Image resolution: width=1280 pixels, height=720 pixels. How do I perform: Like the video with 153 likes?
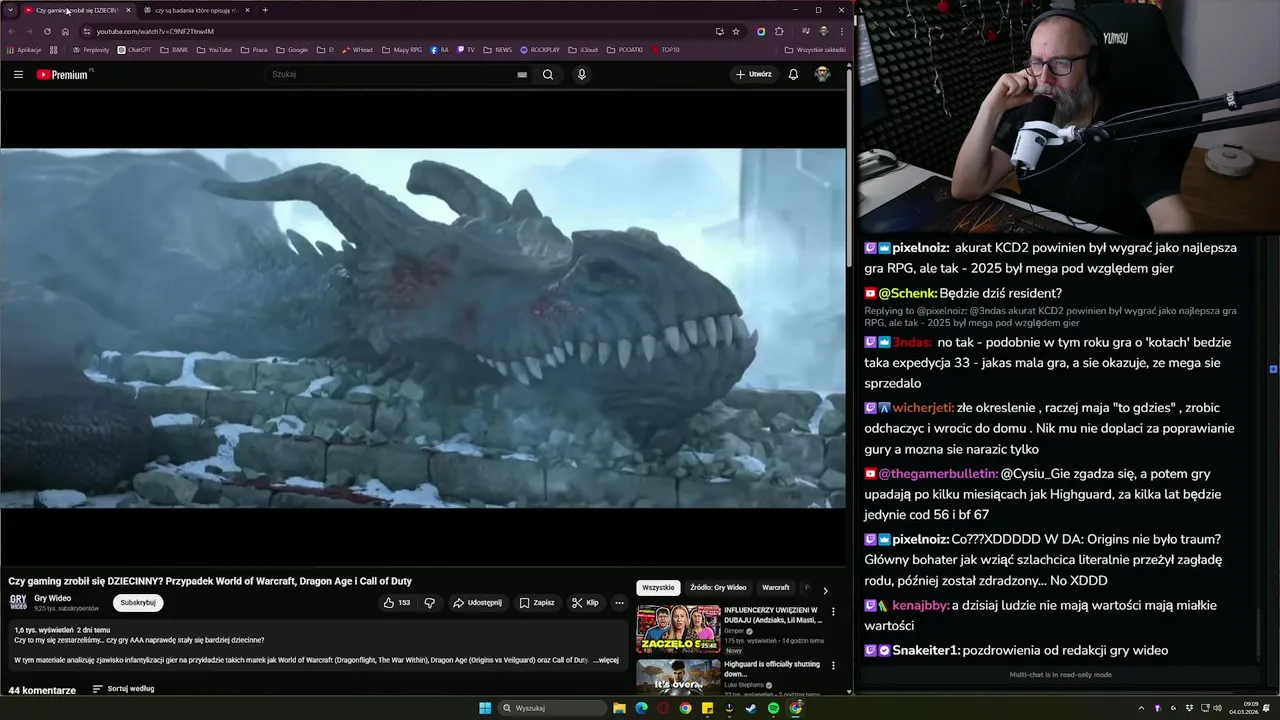click(x=397, y=603)
